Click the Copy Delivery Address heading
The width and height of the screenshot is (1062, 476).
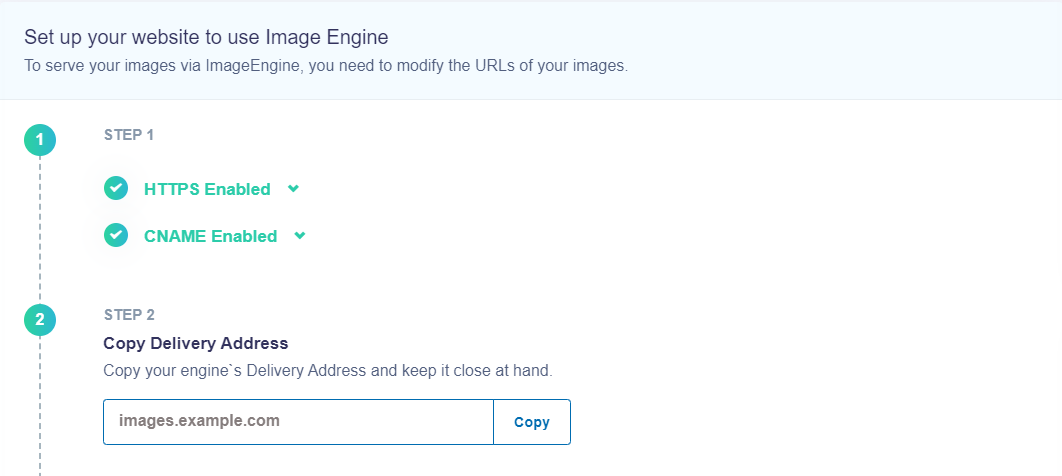point(196,343)
